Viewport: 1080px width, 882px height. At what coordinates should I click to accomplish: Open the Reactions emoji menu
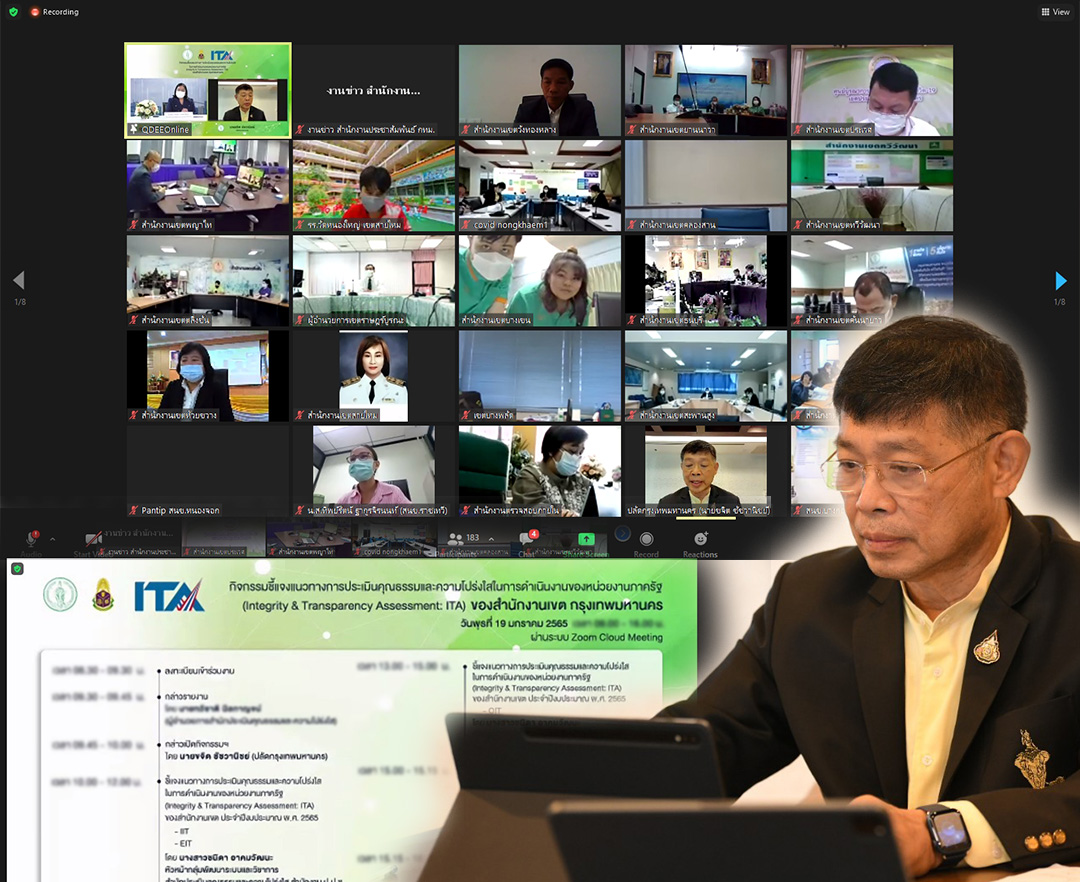point(700,540)
